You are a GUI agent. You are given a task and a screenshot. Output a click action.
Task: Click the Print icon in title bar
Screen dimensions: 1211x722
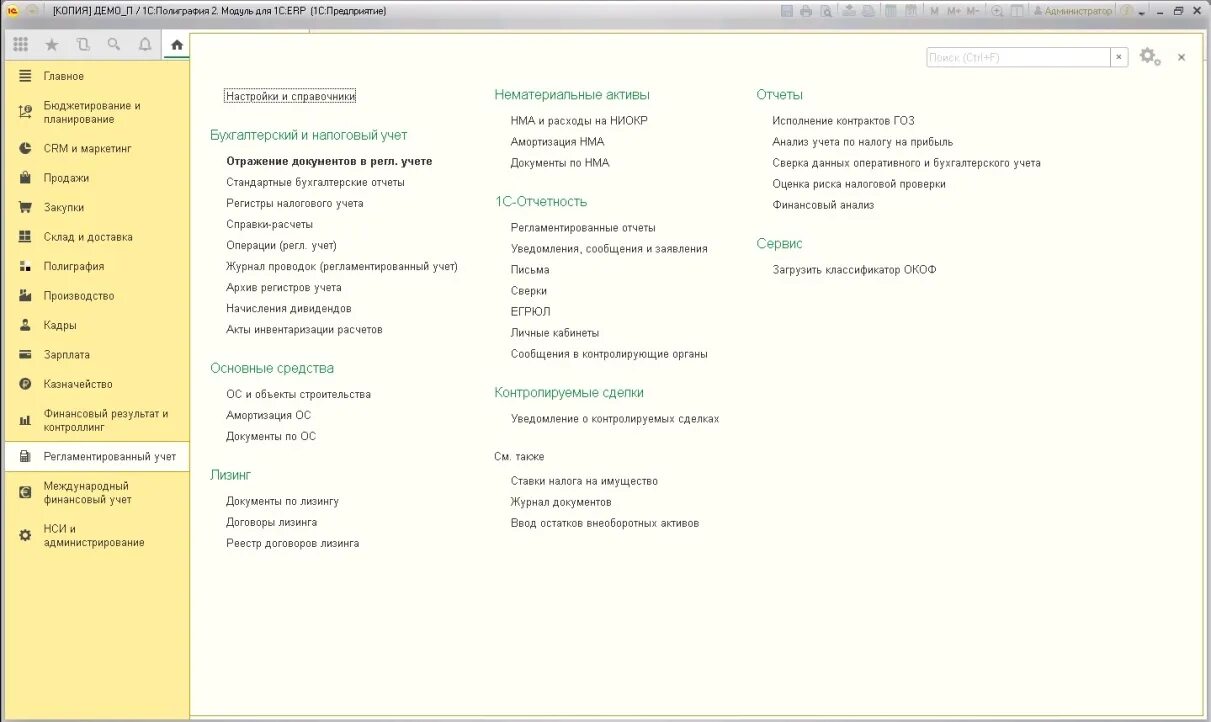coord(806,11)
